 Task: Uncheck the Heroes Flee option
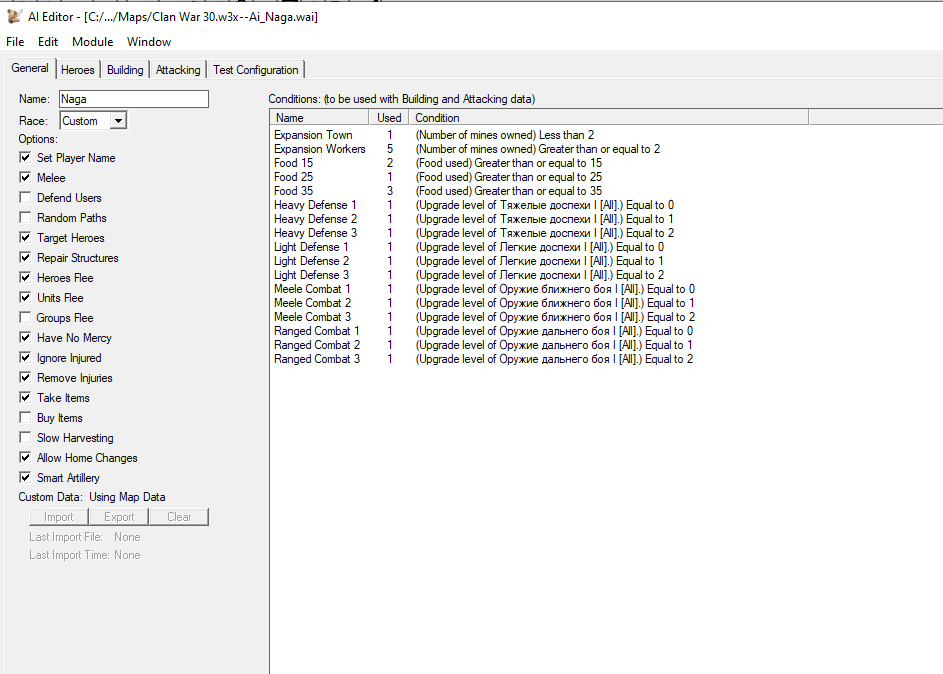(x=25, y=277)
